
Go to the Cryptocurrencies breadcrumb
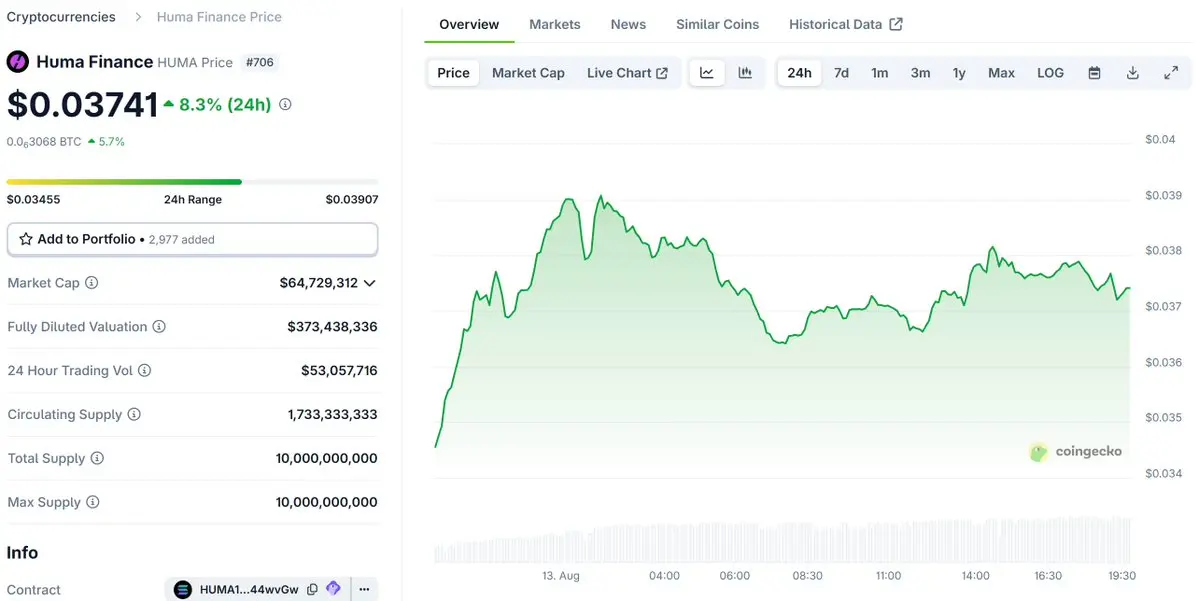tap(61, 17)
